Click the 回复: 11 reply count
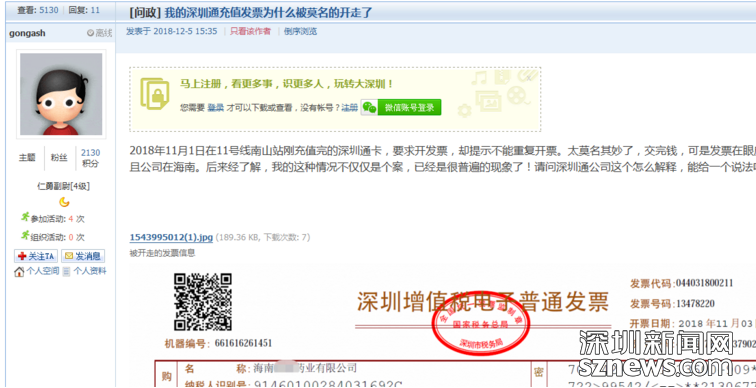756x388 pixels. coord(84,10)
